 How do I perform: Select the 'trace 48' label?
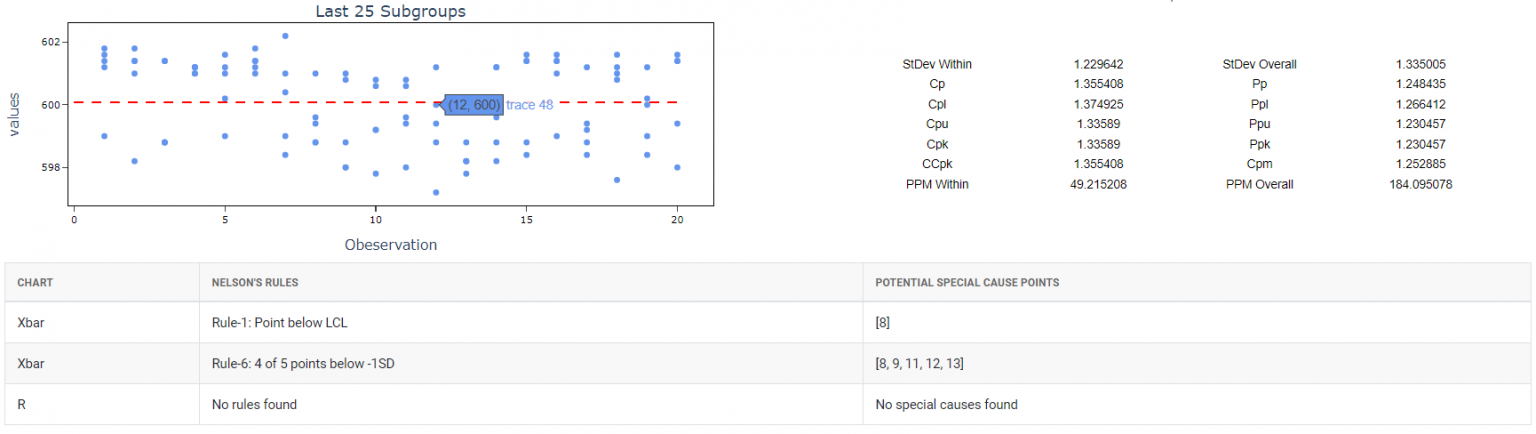tap(530, 105)
